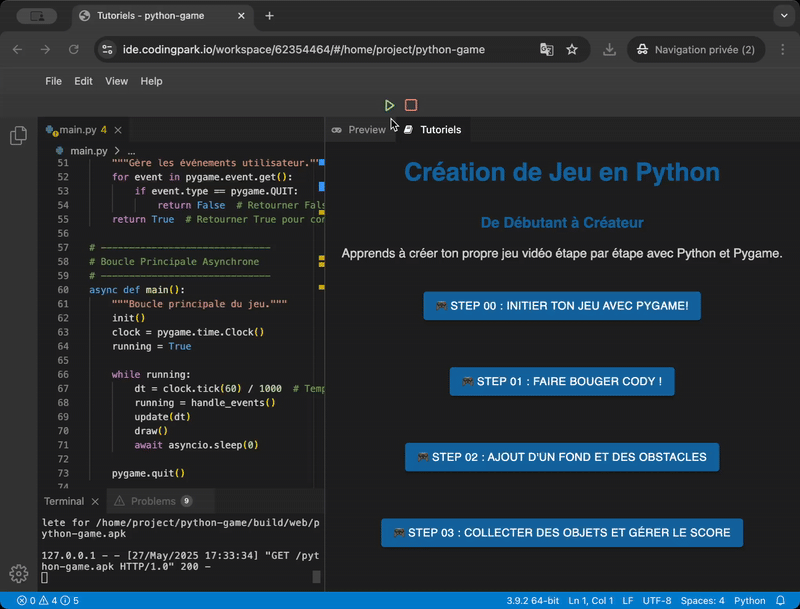The width and height of the screenshot is (800, 609).
Task: Open STEP 01 : Faire bouger Cody
Action: pyautogui.click(x=562, y=381)
